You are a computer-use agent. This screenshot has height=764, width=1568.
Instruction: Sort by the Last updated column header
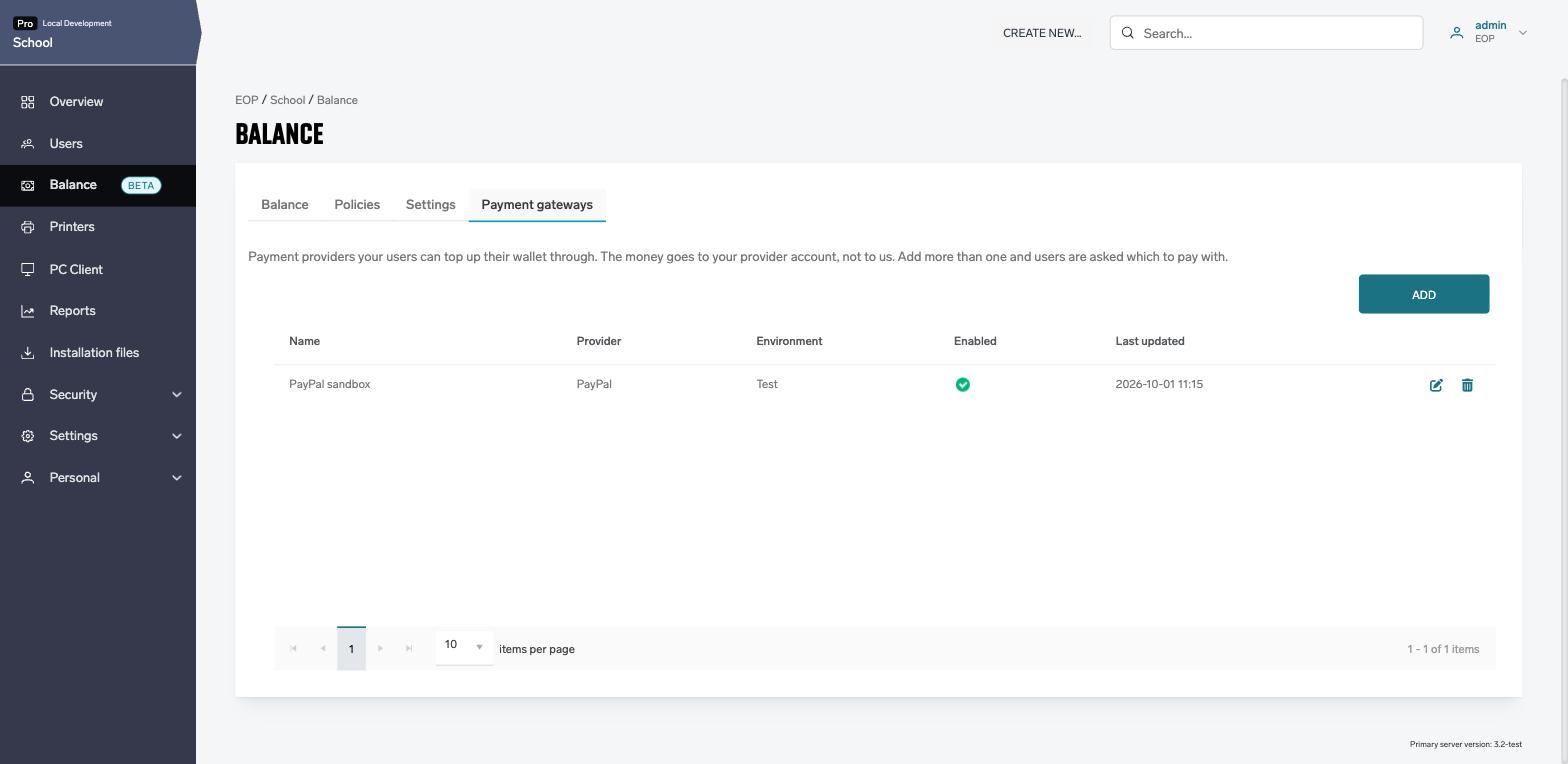tap(1150, 341)
